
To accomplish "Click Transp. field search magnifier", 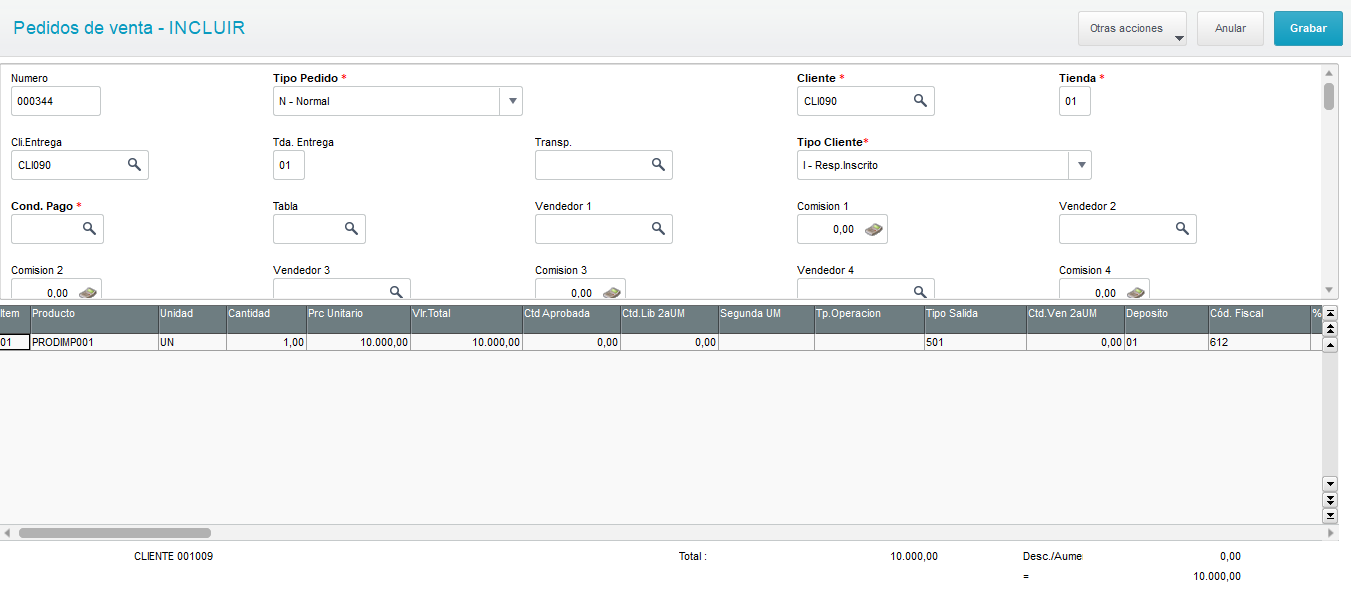I will (x=658, y=165).
